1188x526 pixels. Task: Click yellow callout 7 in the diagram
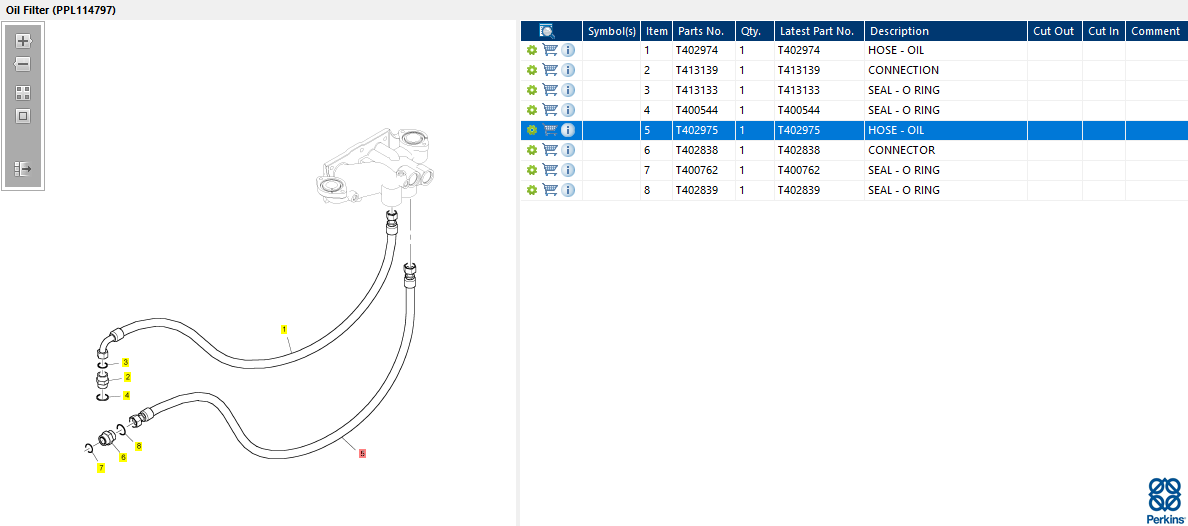pos(101,468)
